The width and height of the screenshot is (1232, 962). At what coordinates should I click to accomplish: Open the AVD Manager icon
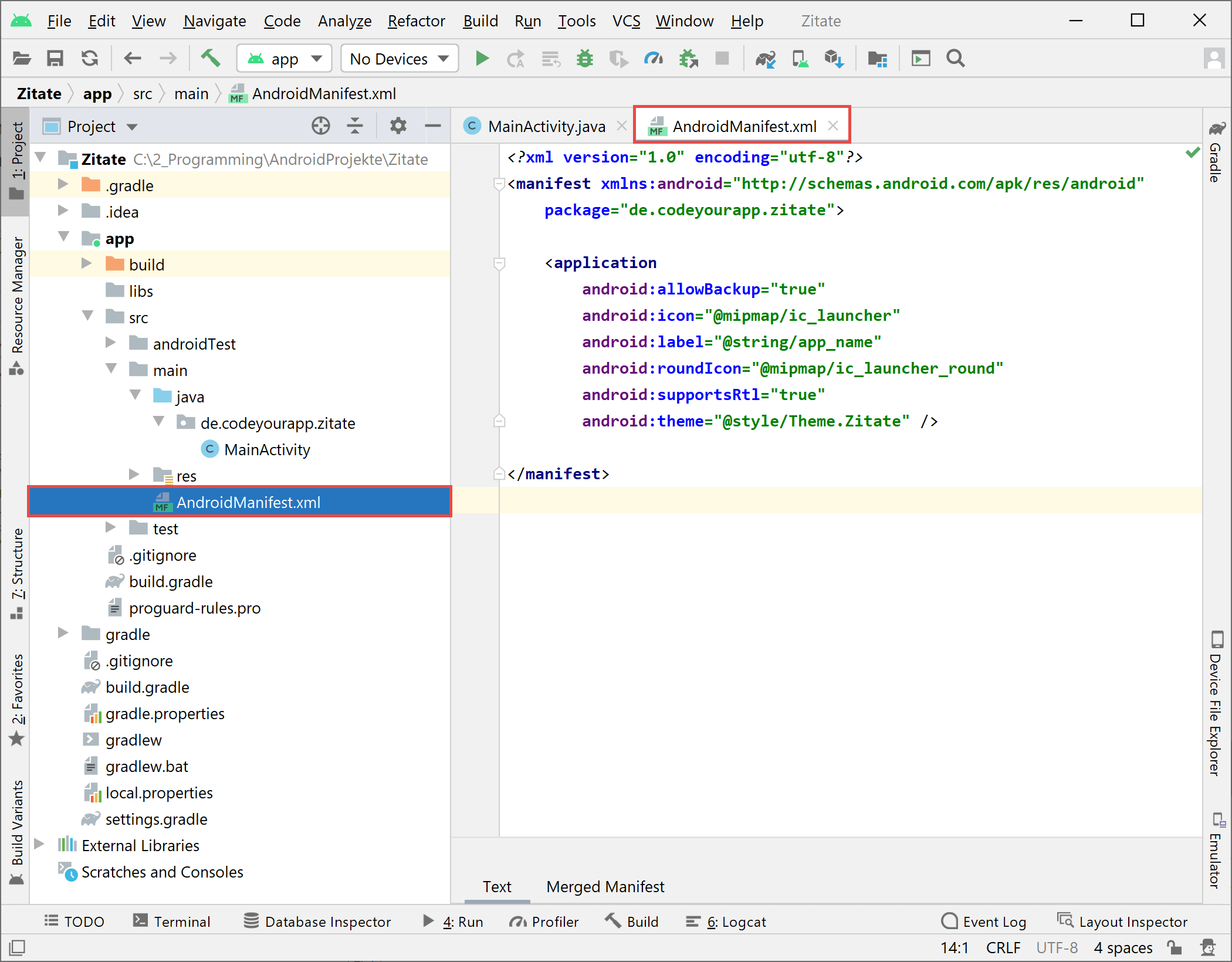click(x=800, y=59)
